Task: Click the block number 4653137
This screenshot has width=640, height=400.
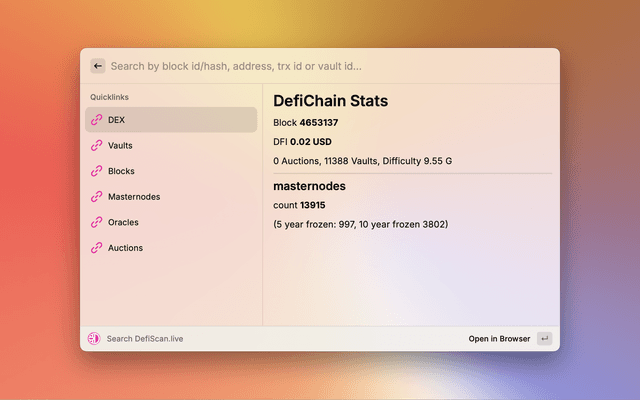Action: 318,122
